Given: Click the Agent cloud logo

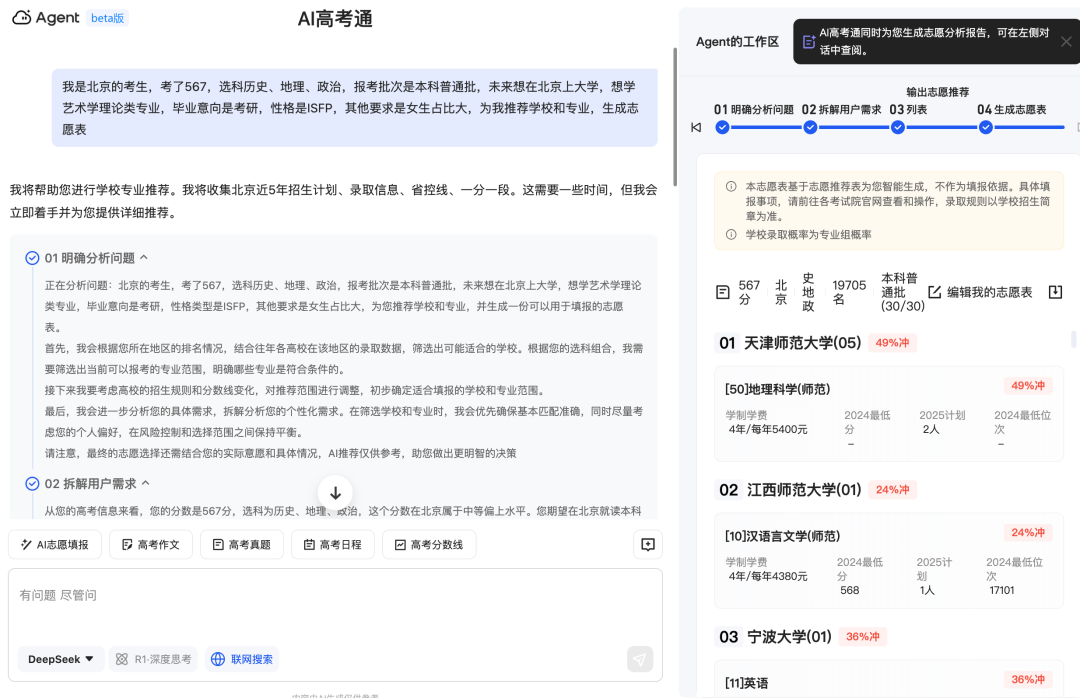Looking at the screenshot, I should (23, 18).
